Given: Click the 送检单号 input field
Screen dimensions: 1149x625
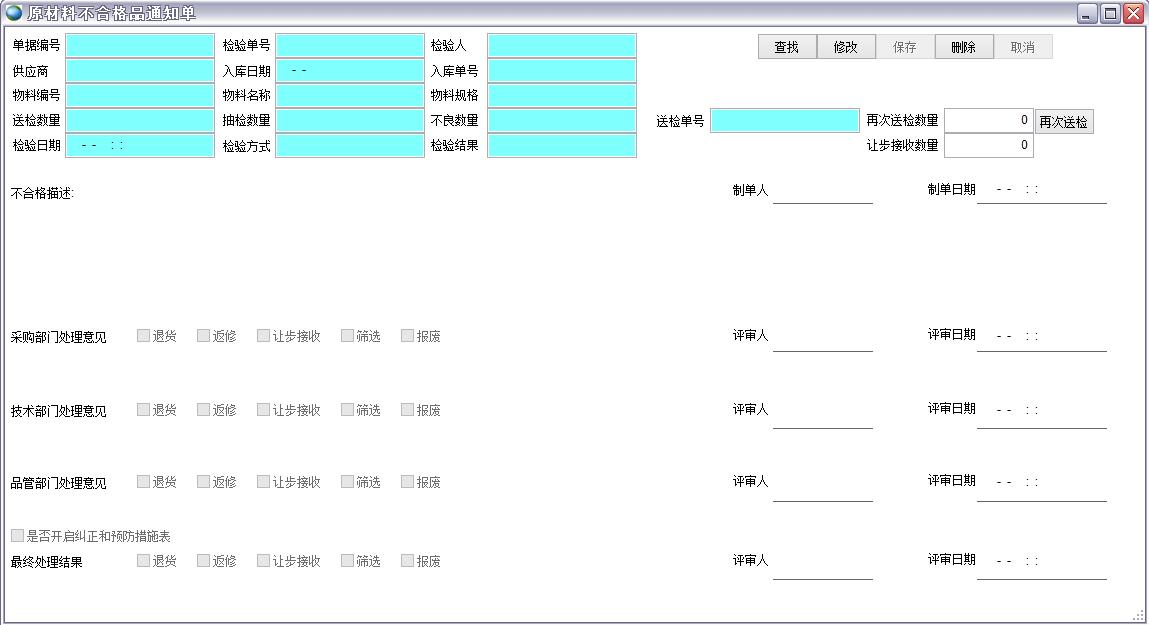Looking at the screenshot, I should [x=784, y=121].
